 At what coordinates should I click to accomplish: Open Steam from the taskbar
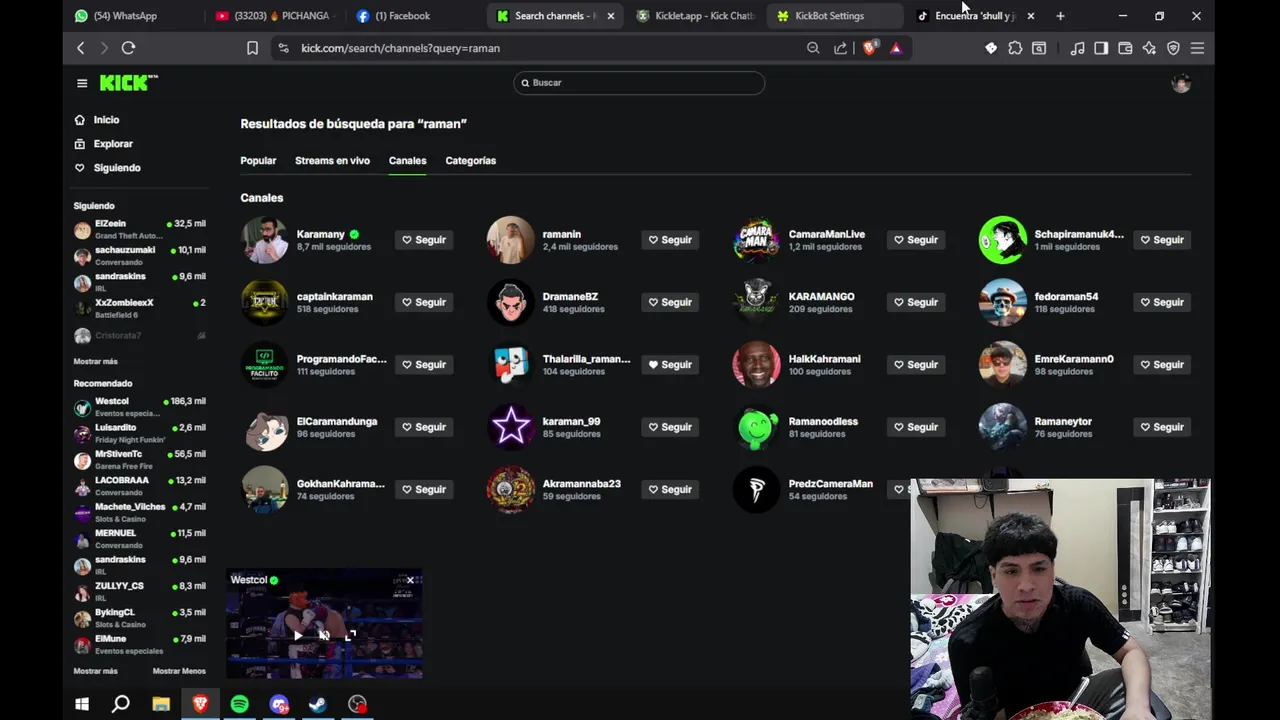318,704
